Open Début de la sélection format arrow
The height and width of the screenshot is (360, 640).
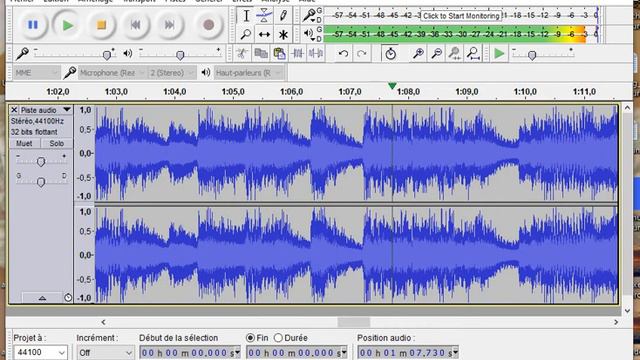click(238, 353)
